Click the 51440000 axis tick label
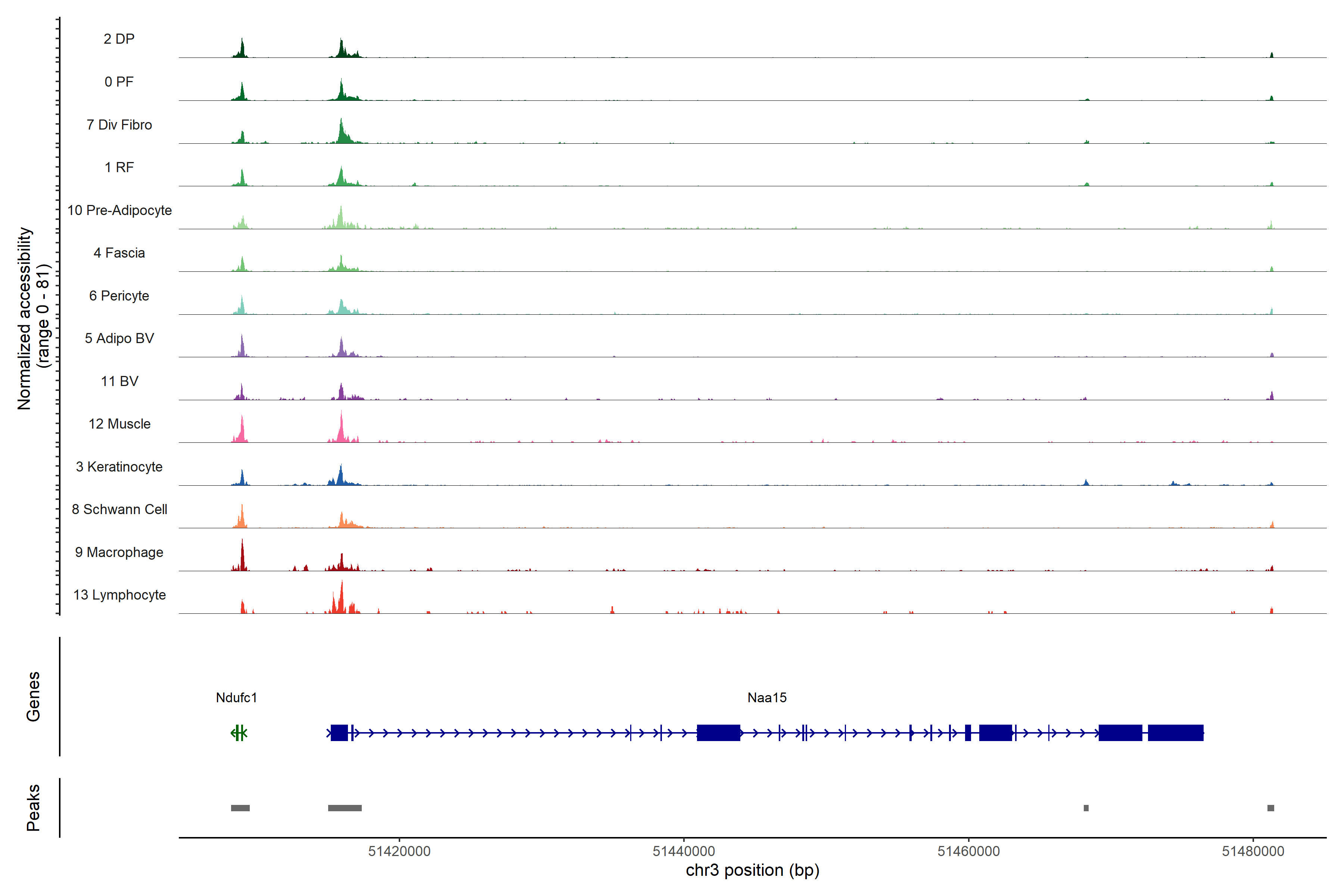 tap(684, 852)
